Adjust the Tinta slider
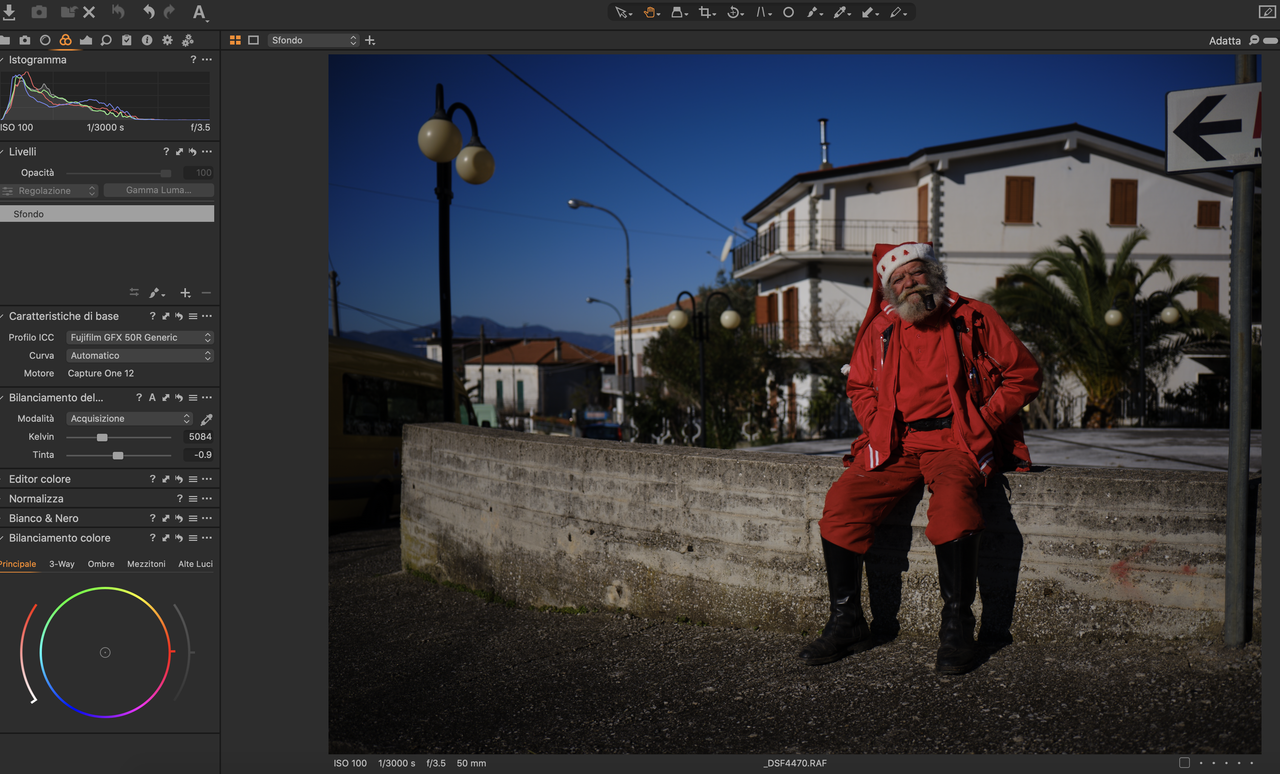 tap(118, 455)
